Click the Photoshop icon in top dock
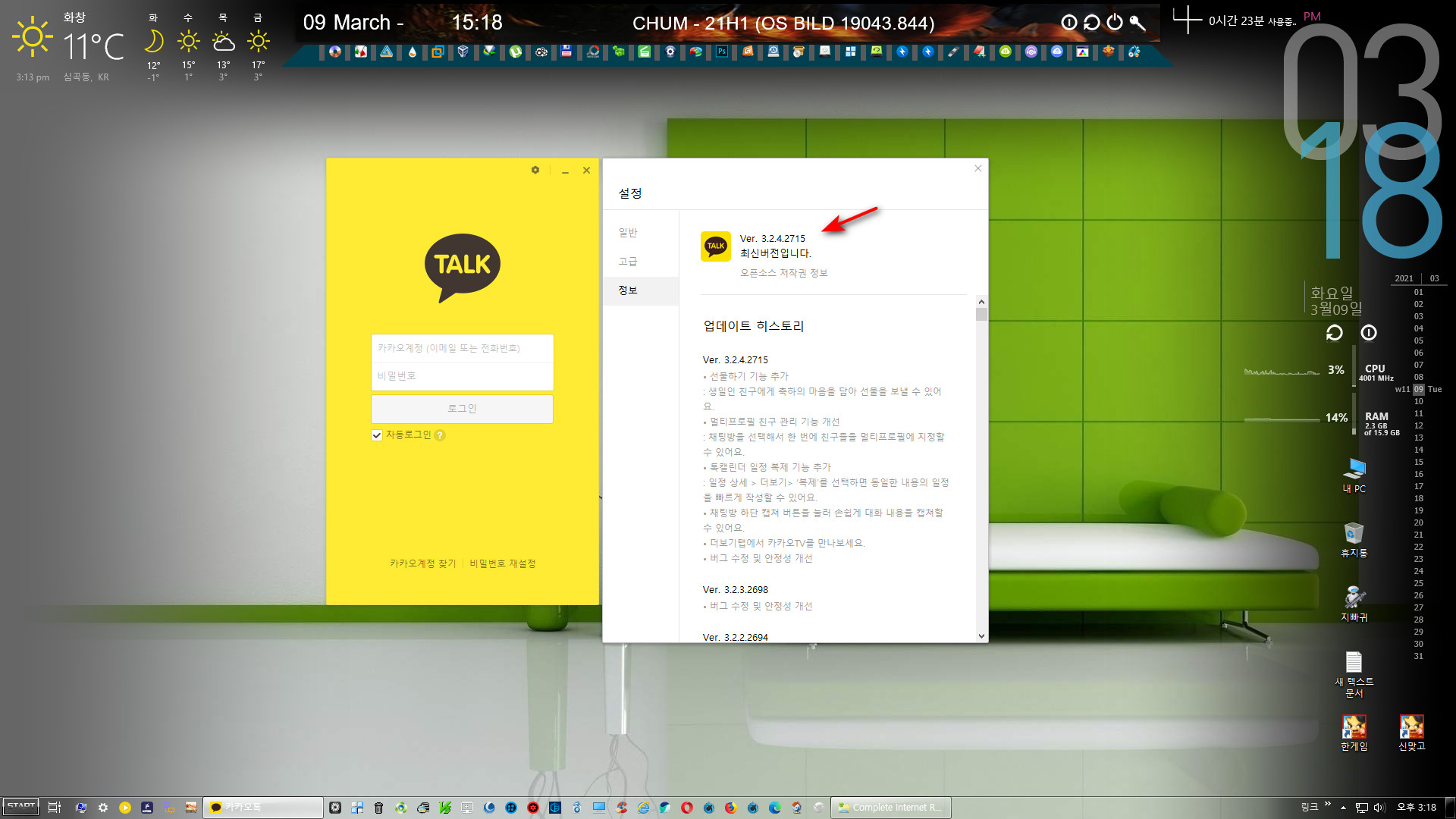This screenshot has height=819, width=1456. 721,52
